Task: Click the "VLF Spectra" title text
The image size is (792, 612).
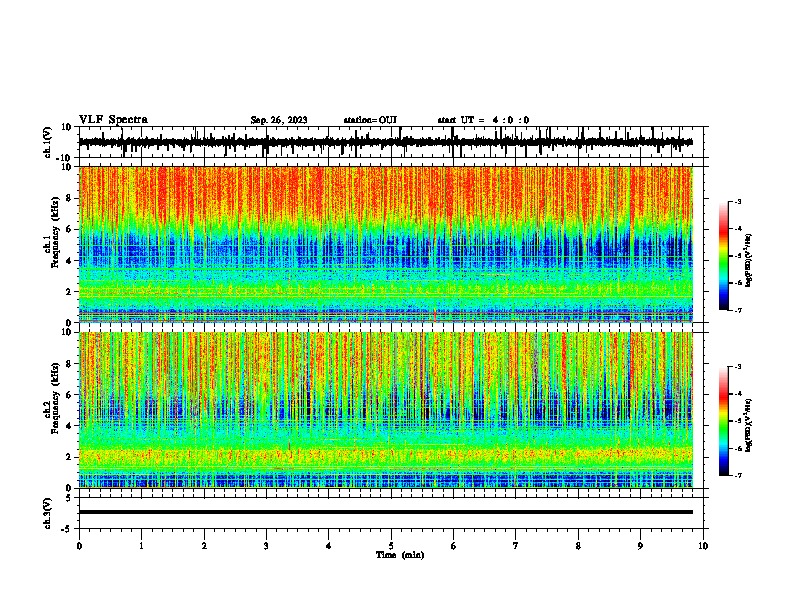Action: pyautogui.click(x=113, y=120)
